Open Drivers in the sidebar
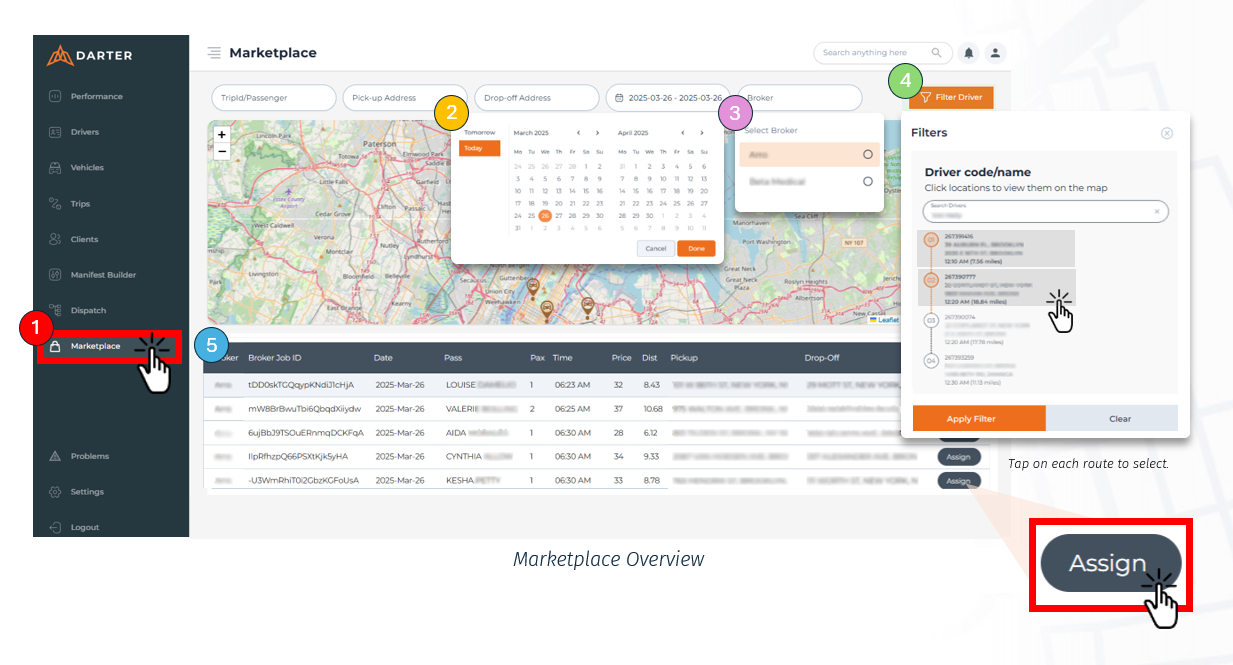The height and width of the screenshot is (665, 1233). point(85,132)
